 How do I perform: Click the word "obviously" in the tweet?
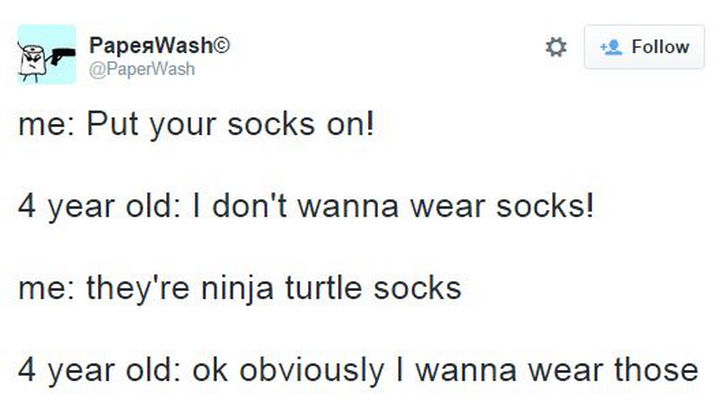pos(314,369)
